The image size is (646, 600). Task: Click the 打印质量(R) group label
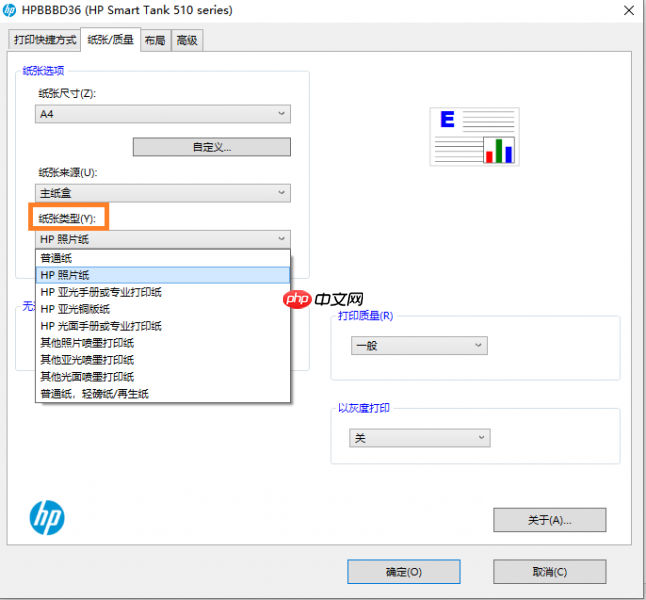click(365, 316)
